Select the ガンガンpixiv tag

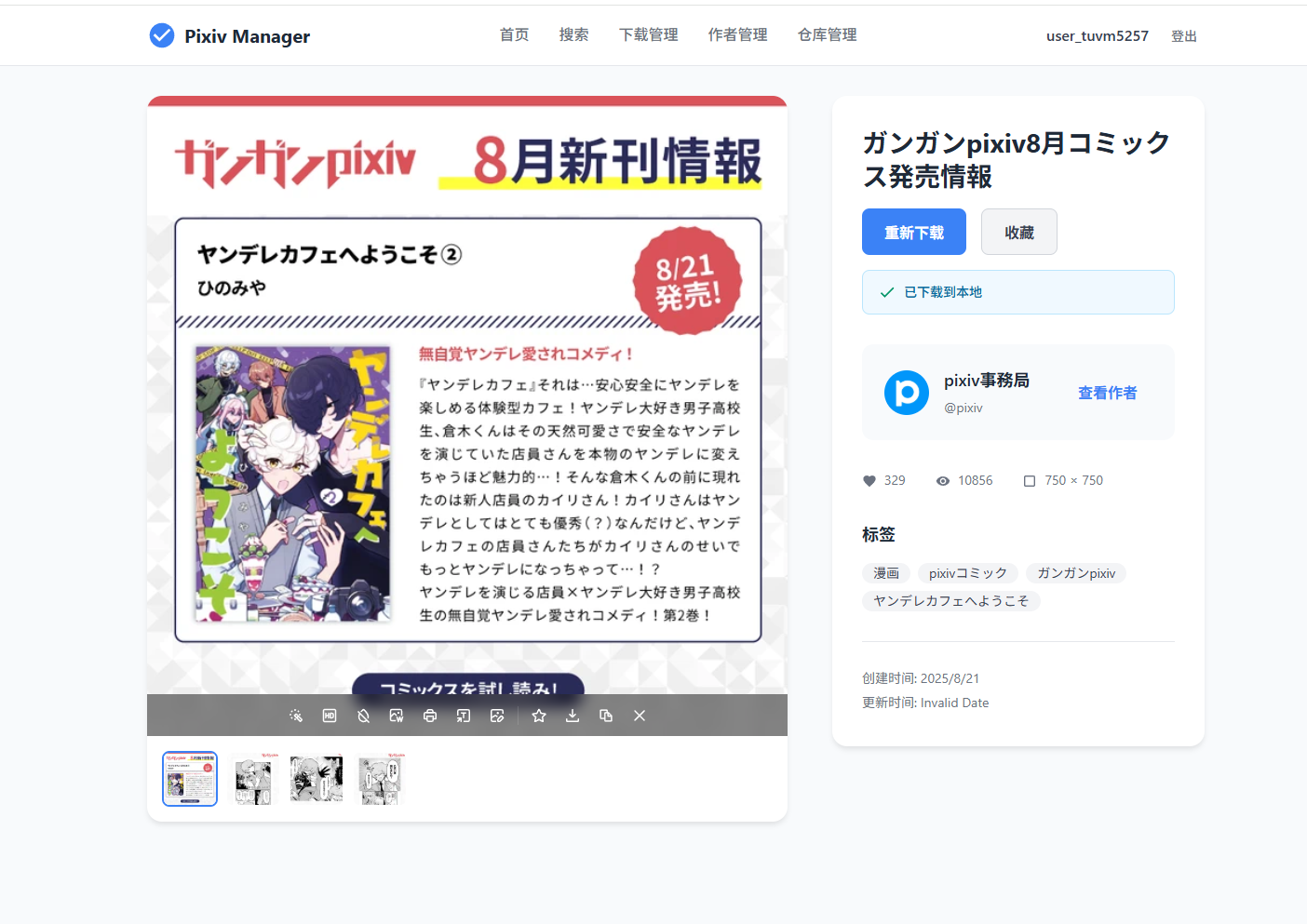tap(1076, 573)
